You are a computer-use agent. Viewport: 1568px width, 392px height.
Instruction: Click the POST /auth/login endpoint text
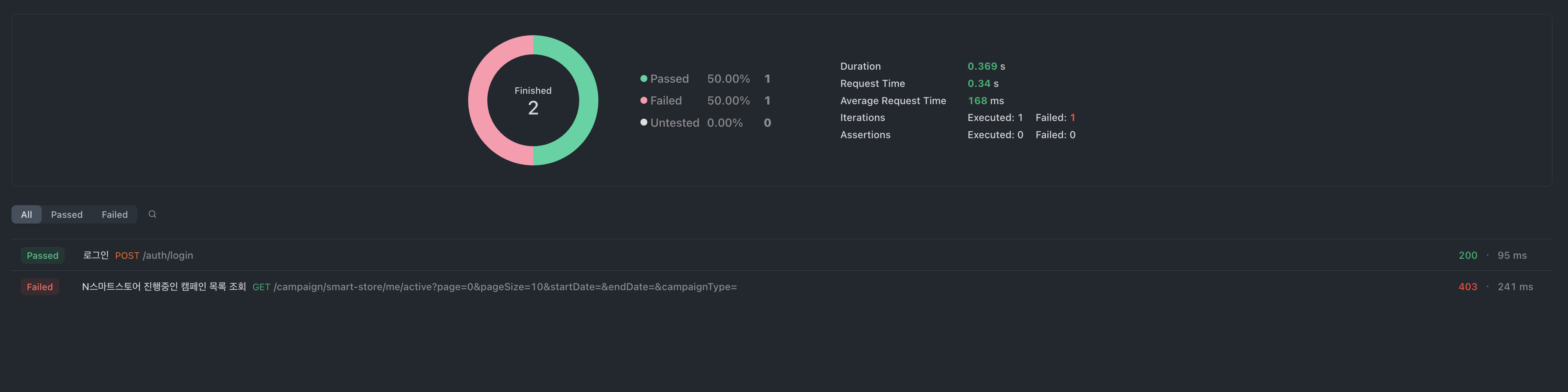(154, 256)
